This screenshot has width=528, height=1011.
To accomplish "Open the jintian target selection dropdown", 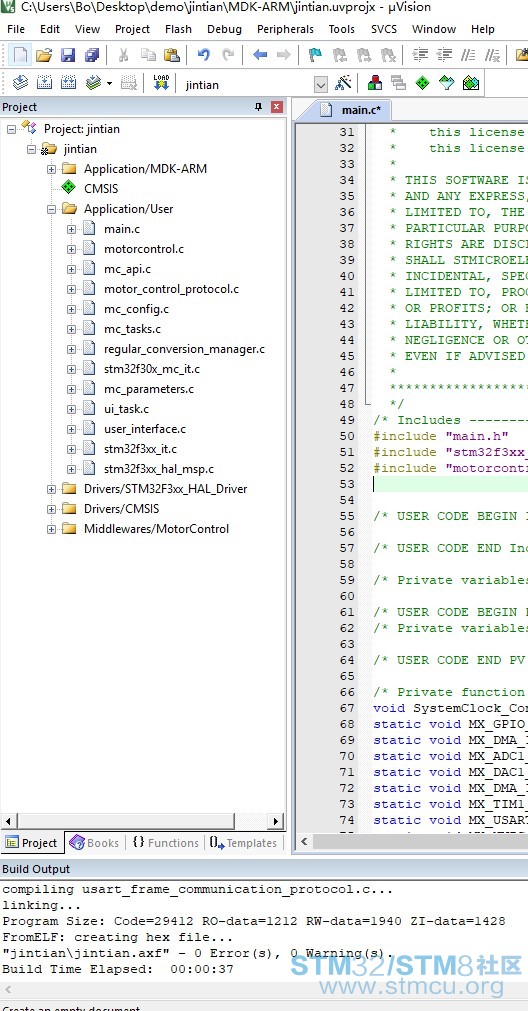I will (x=320, y=84).
